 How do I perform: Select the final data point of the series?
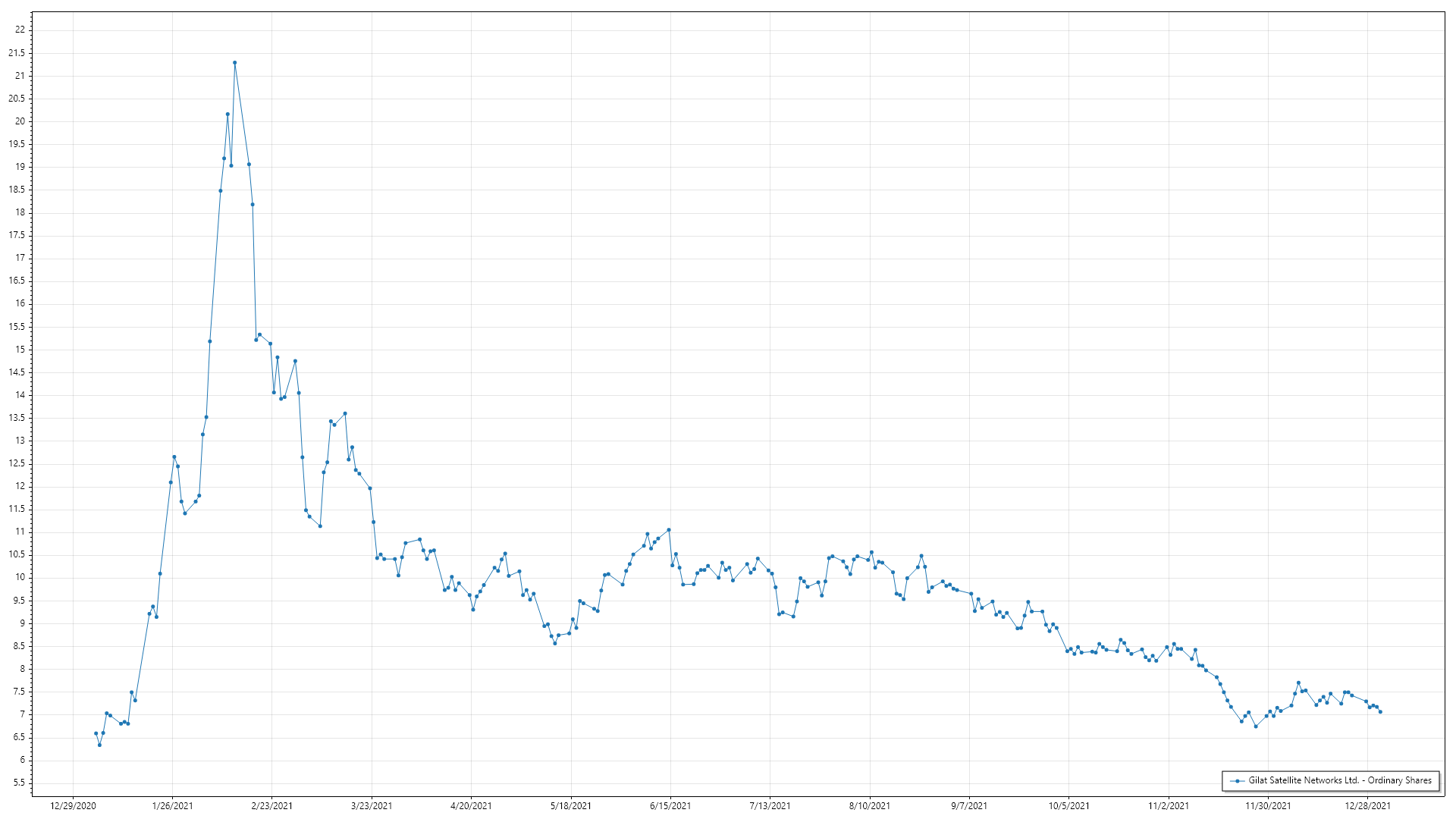point(1380,712)
